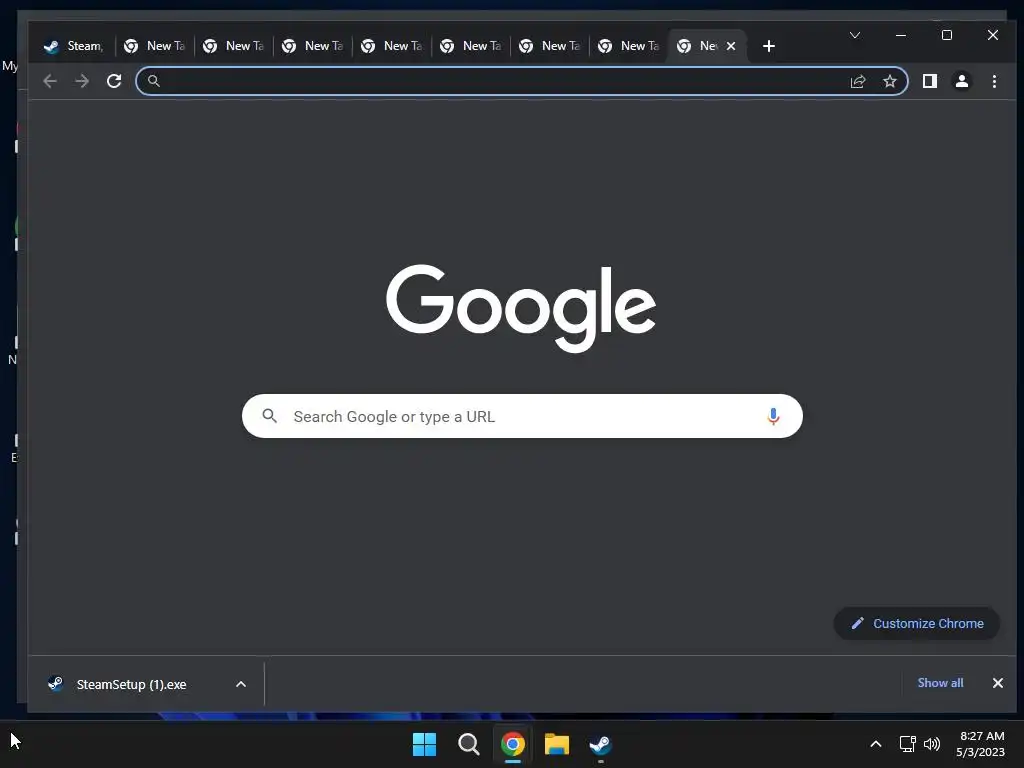Start voice search with the microphone icon
This screenshot has height=768, width=1024.
(773, 416)
